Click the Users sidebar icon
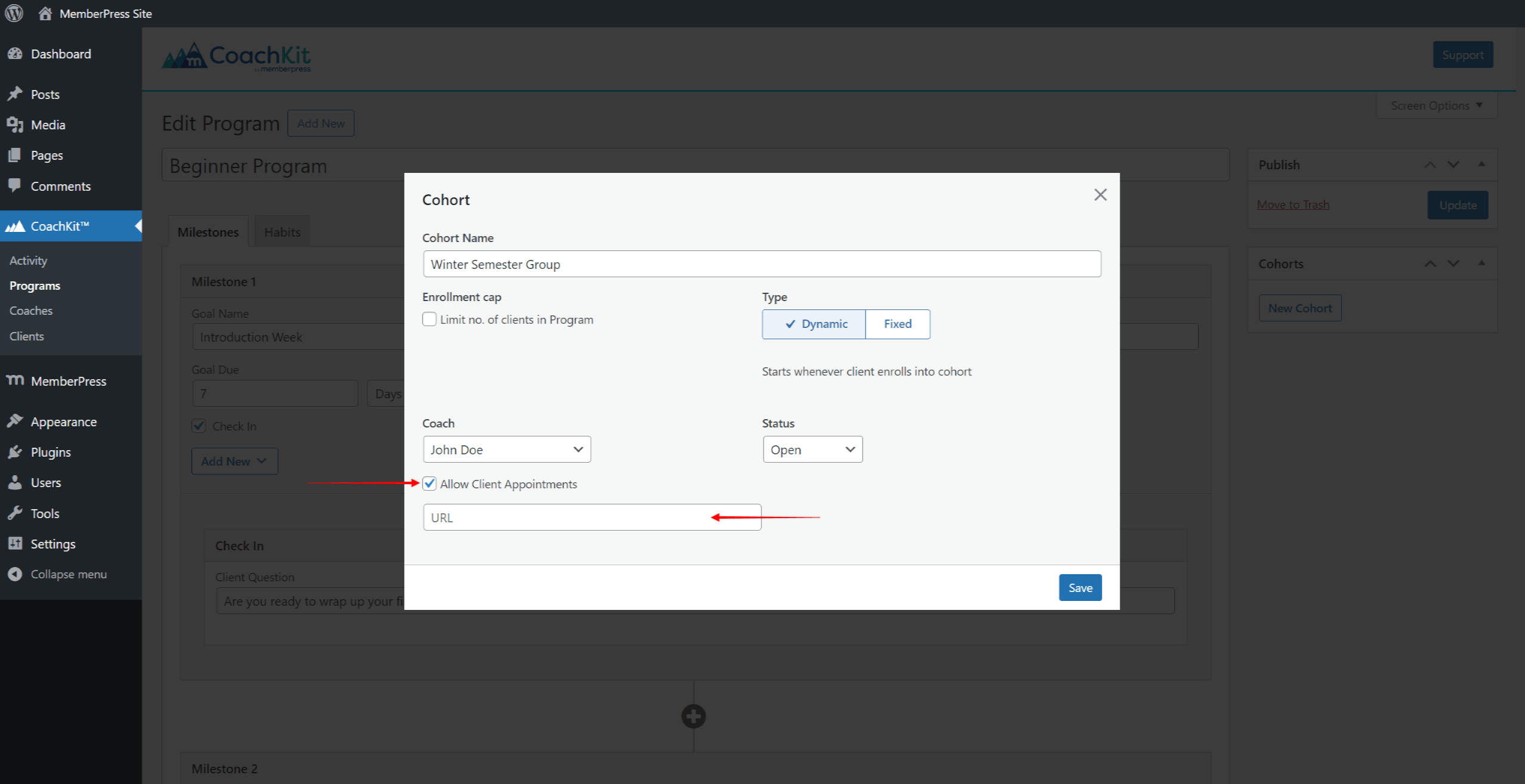Viewport: 1525px width, 784px height. pos(16,482)
